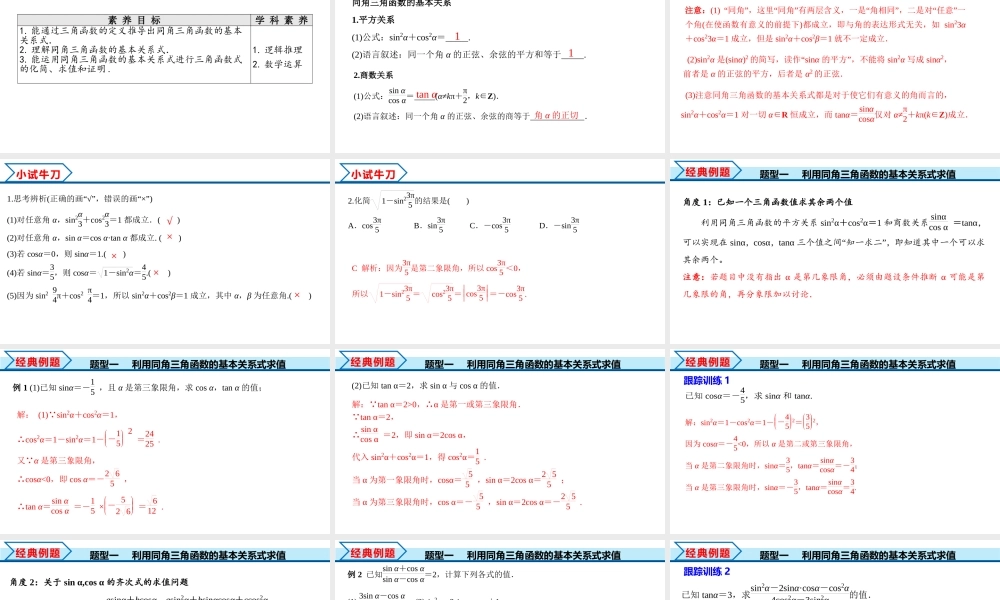Toggle the √ mark on statement (1)

(x=170, y=220)
